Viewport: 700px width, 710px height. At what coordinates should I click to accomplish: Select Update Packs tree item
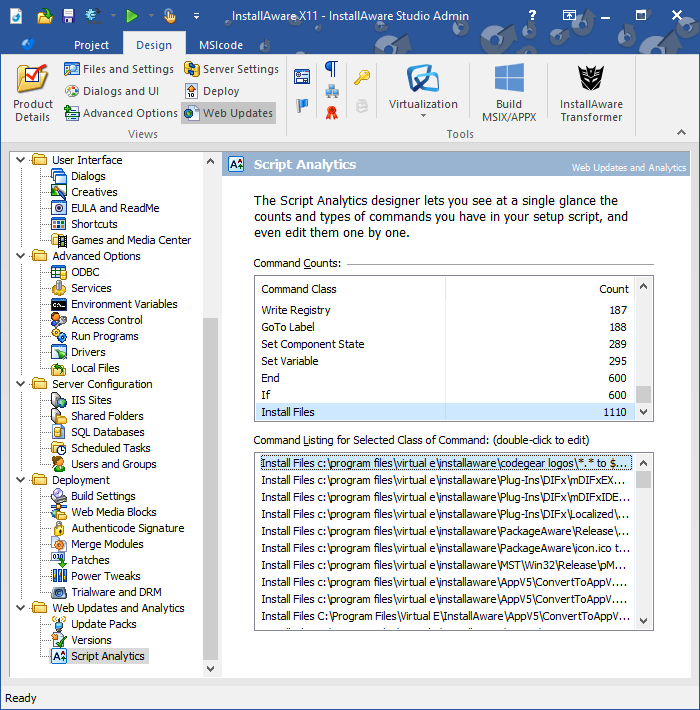[104, 624]
